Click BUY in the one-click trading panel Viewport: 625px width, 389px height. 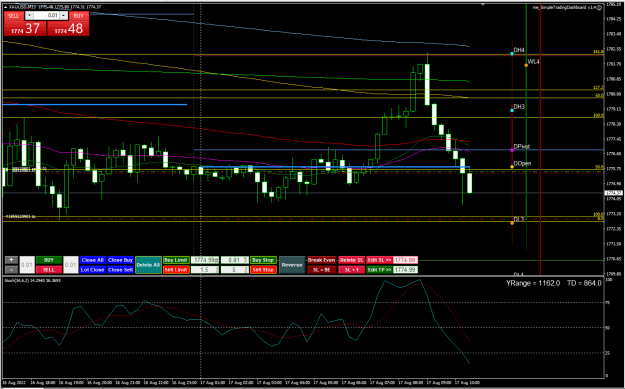coord(79,16)
